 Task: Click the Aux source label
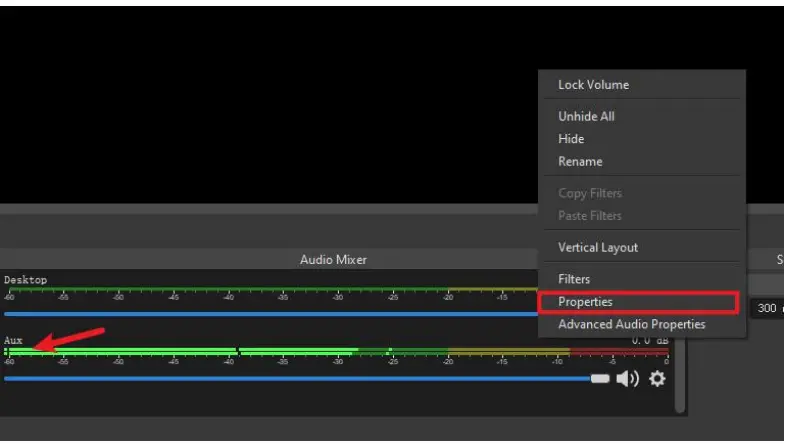13,341
